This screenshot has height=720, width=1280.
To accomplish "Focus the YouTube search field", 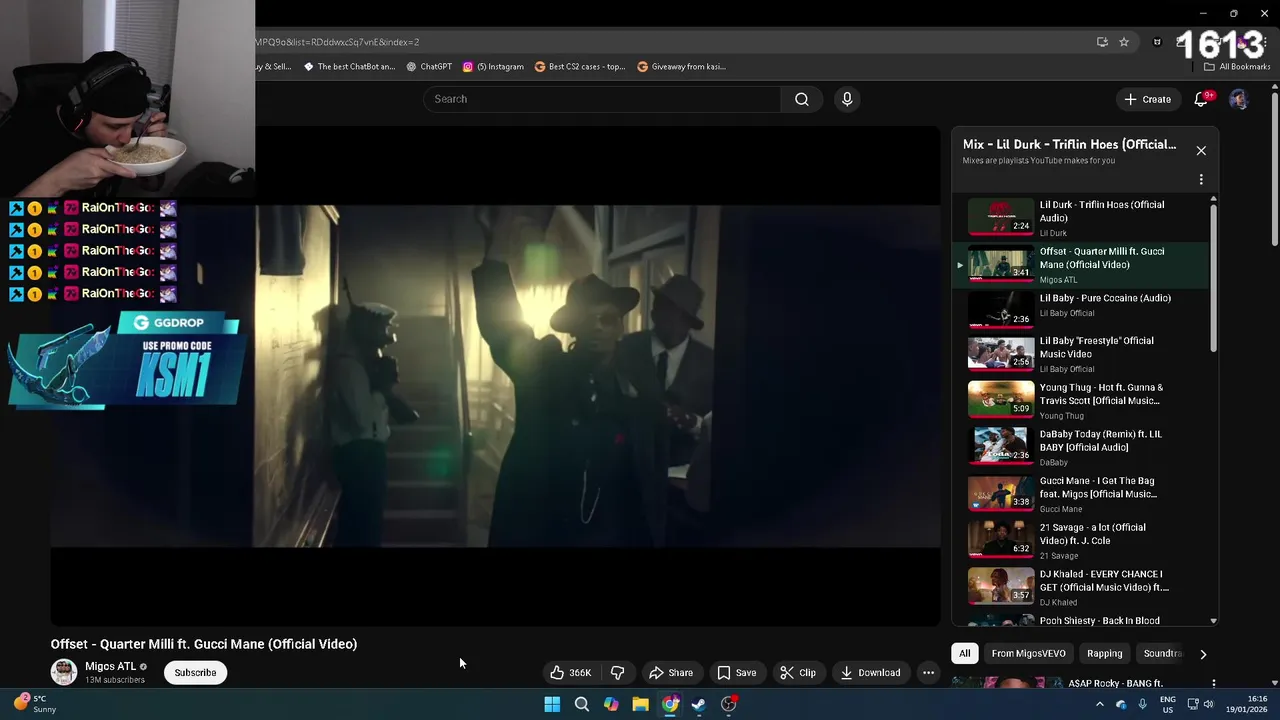I will [602, 99].
